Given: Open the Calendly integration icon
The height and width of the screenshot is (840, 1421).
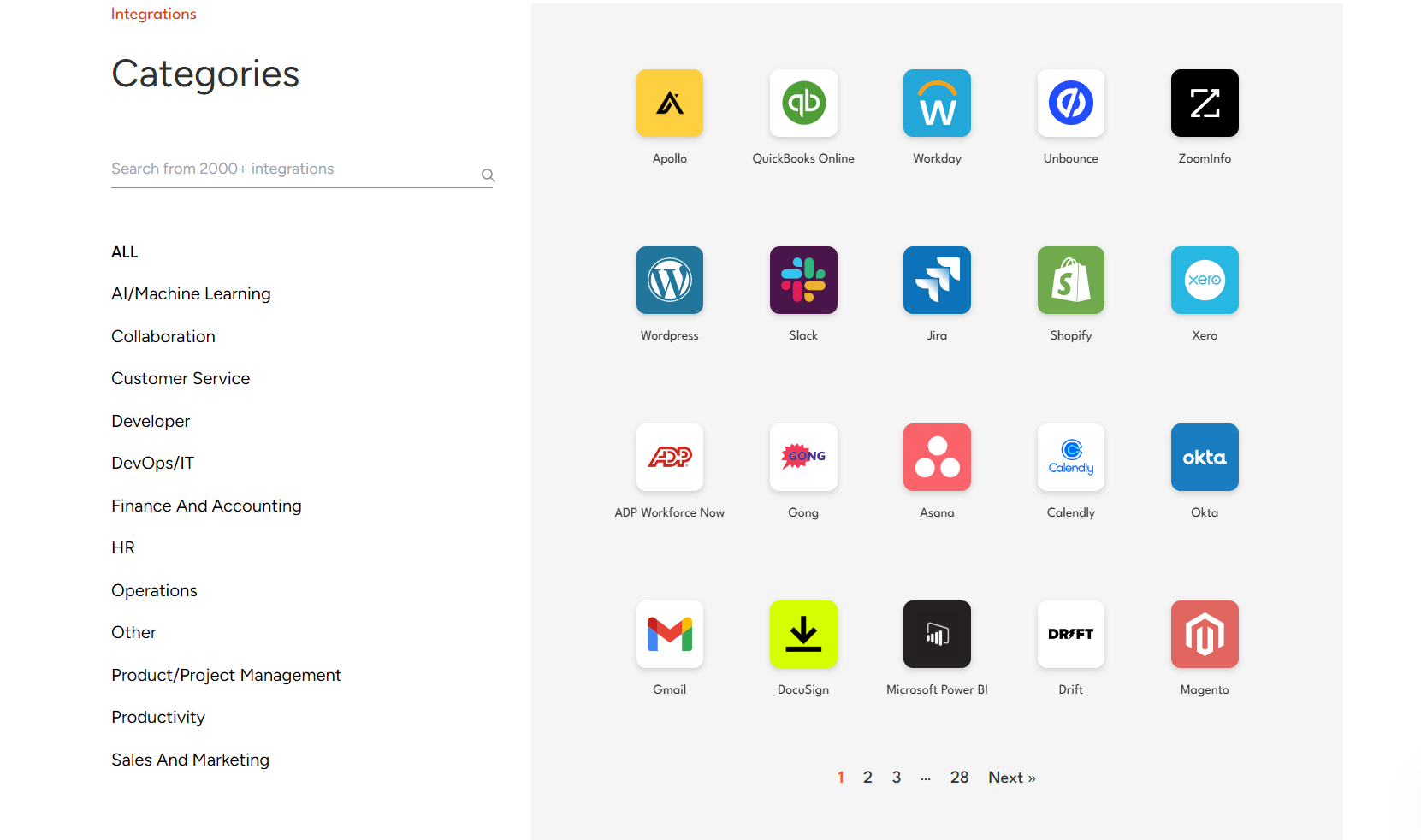Looking at the screenshot, I should click(x=1071, y=457).
